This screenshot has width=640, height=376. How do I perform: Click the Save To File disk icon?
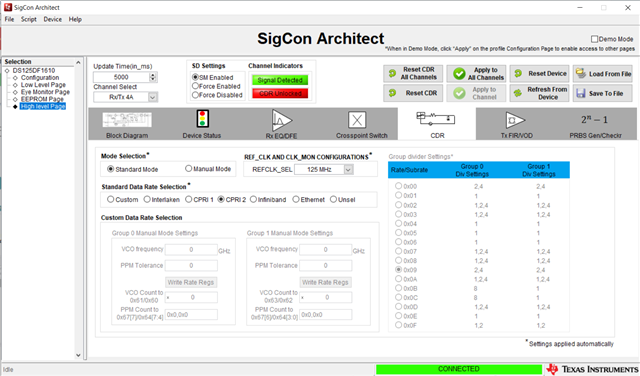click(580, 93)
